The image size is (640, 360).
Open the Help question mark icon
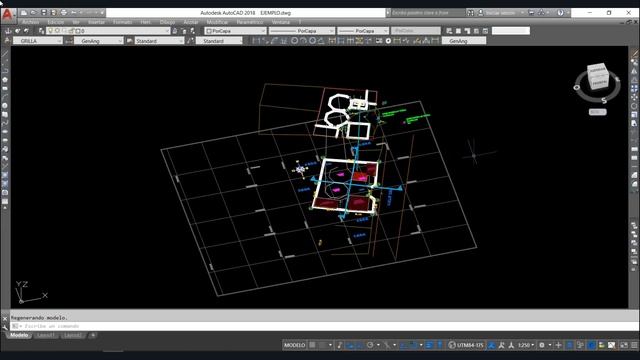(560, 13)
